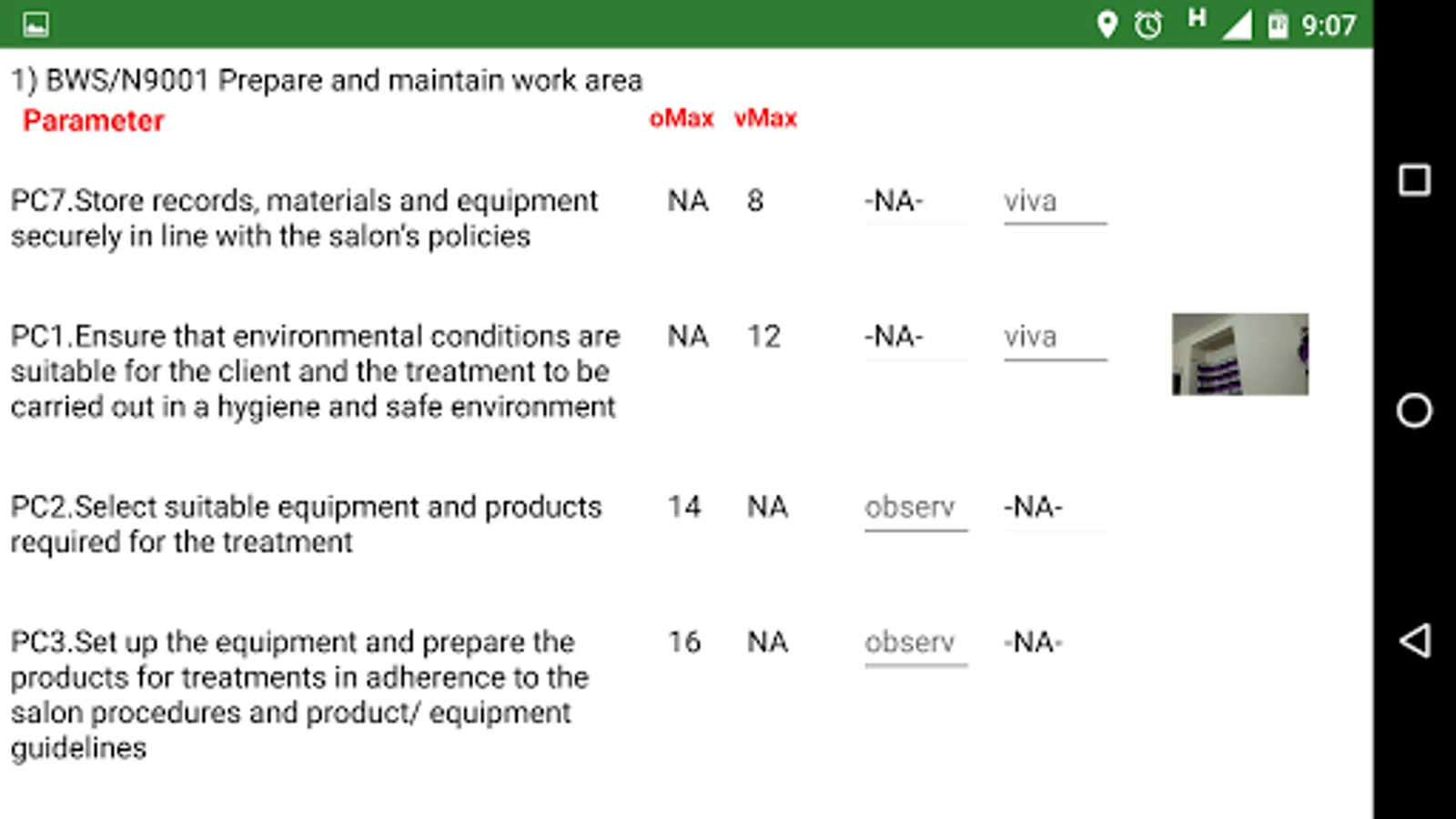Tap the oMax NA value for PC7
The height and width of the screenshot is (819, 1456).
pos(688,200)
